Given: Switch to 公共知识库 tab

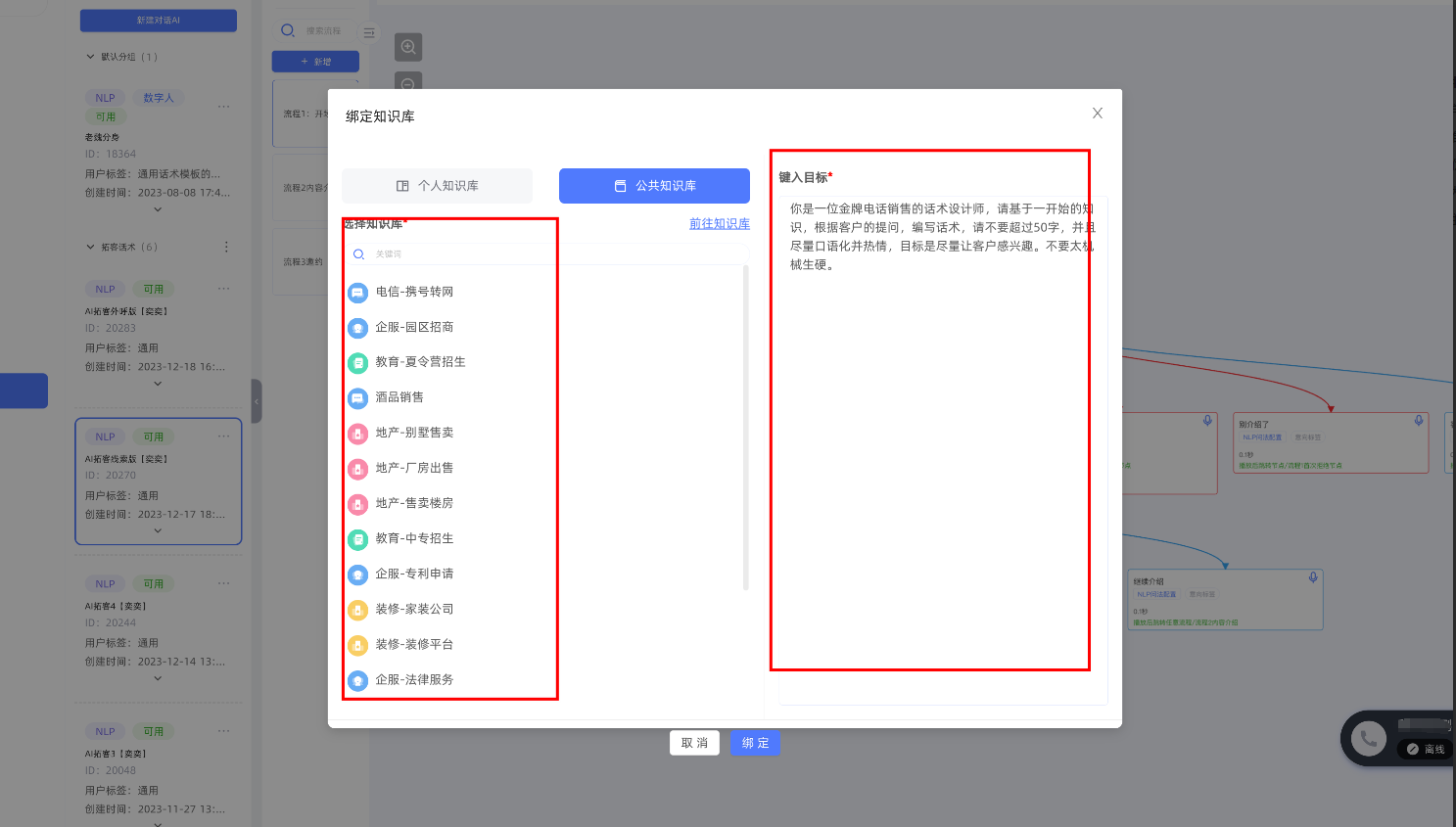Looking at the screenshot, I should click(654, 186).
